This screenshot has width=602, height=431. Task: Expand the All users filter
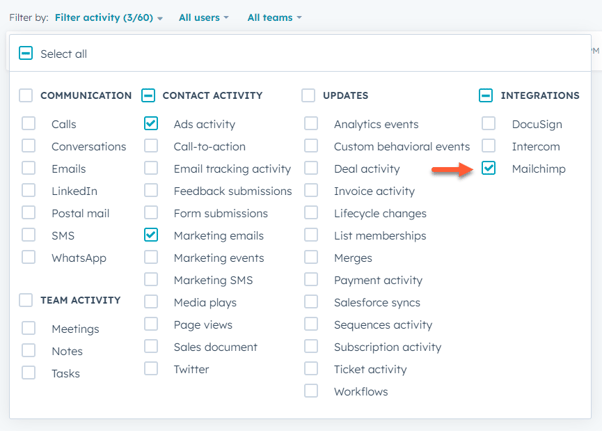203,17
